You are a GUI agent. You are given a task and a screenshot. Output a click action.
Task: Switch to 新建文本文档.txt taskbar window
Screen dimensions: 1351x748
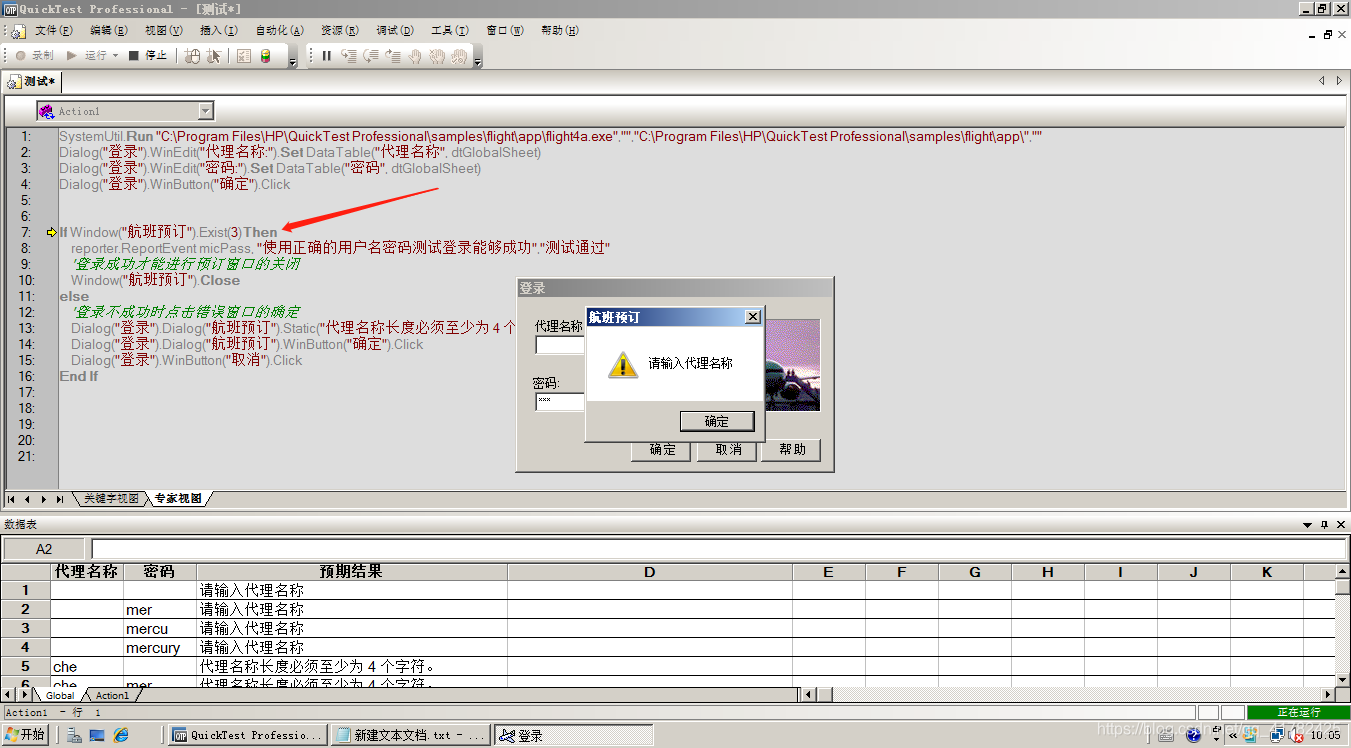(410, 735)
